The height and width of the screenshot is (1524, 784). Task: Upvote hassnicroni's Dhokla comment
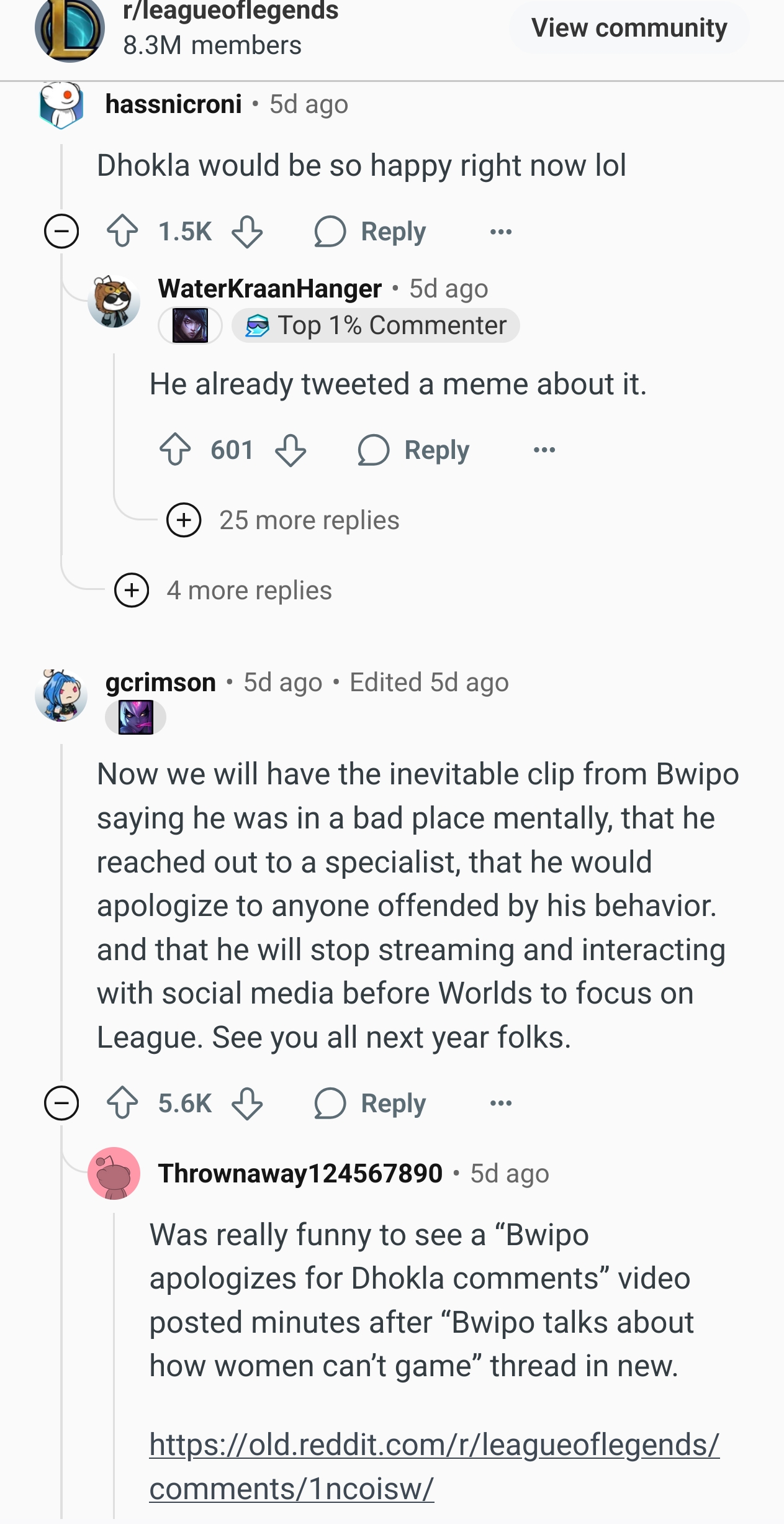(122, 232)
